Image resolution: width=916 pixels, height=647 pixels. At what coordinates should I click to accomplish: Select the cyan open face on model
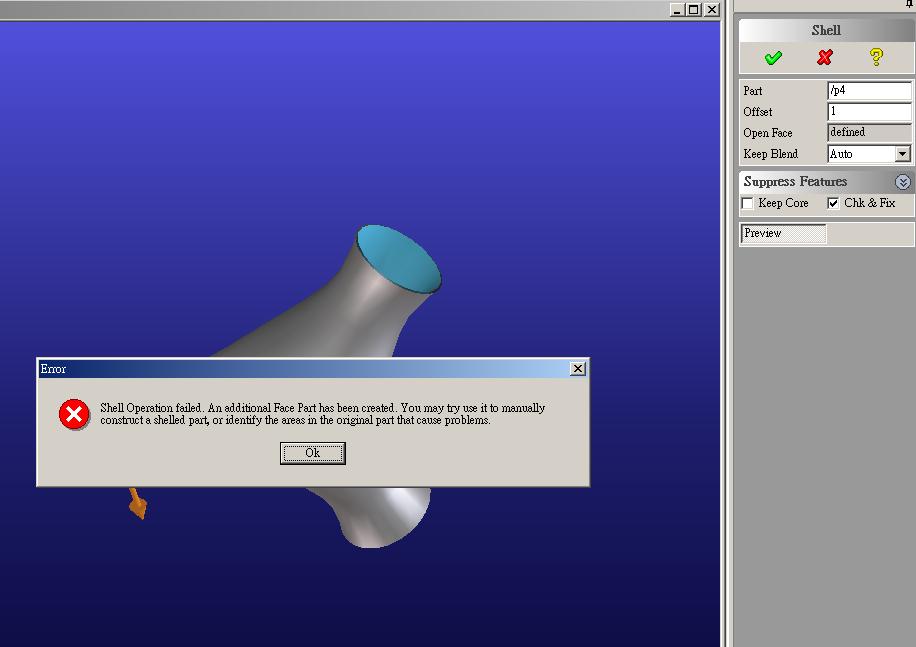pos(399,259)
